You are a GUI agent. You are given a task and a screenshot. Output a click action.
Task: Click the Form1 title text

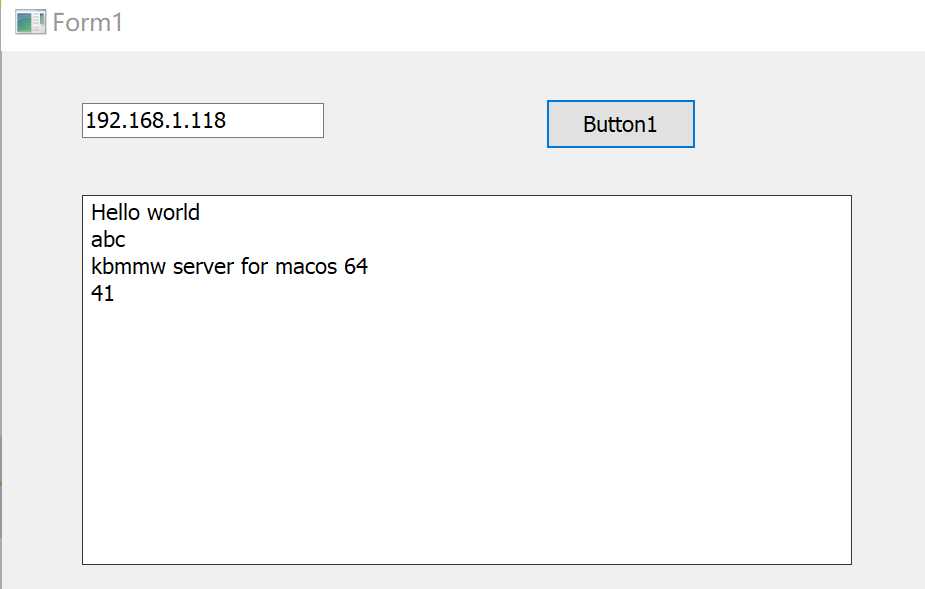[88, 22]
